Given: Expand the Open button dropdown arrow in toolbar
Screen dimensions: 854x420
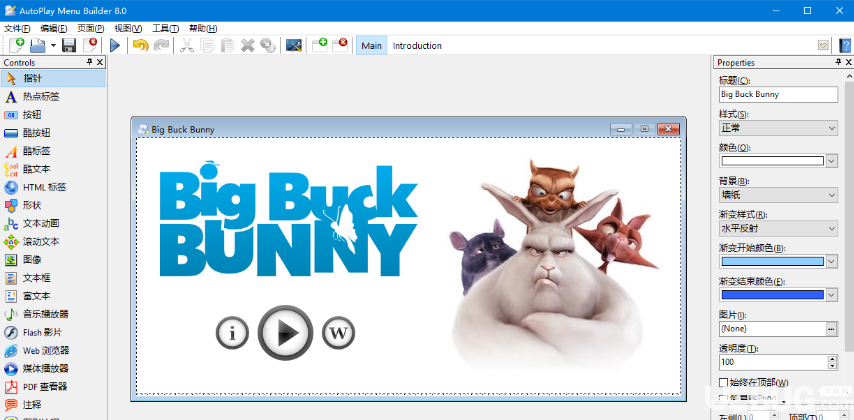Looking at the screenshot, I should coord(53,45).
